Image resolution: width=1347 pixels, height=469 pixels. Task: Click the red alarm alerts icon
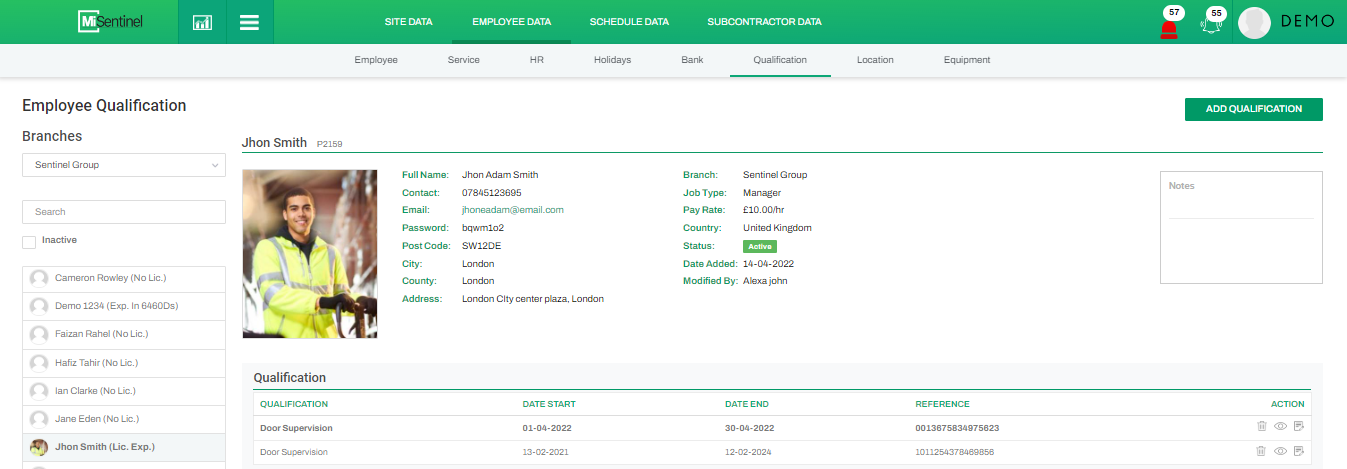coord(1168,28)
